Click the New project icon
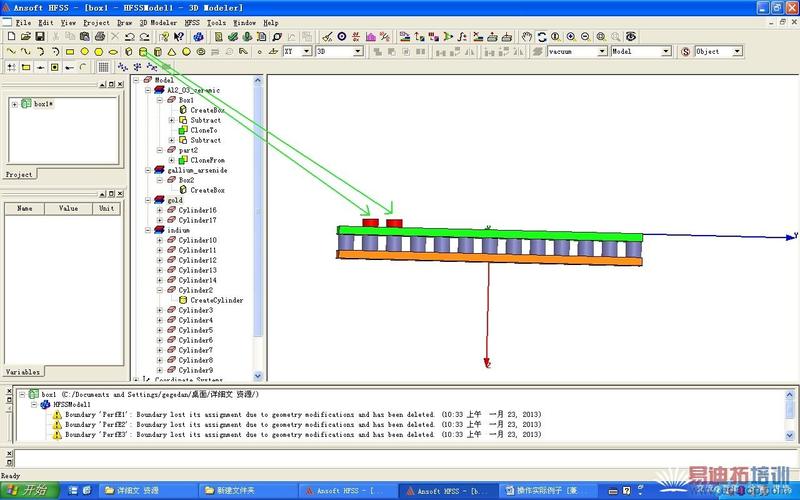800x500 pixels. point(11,37)
